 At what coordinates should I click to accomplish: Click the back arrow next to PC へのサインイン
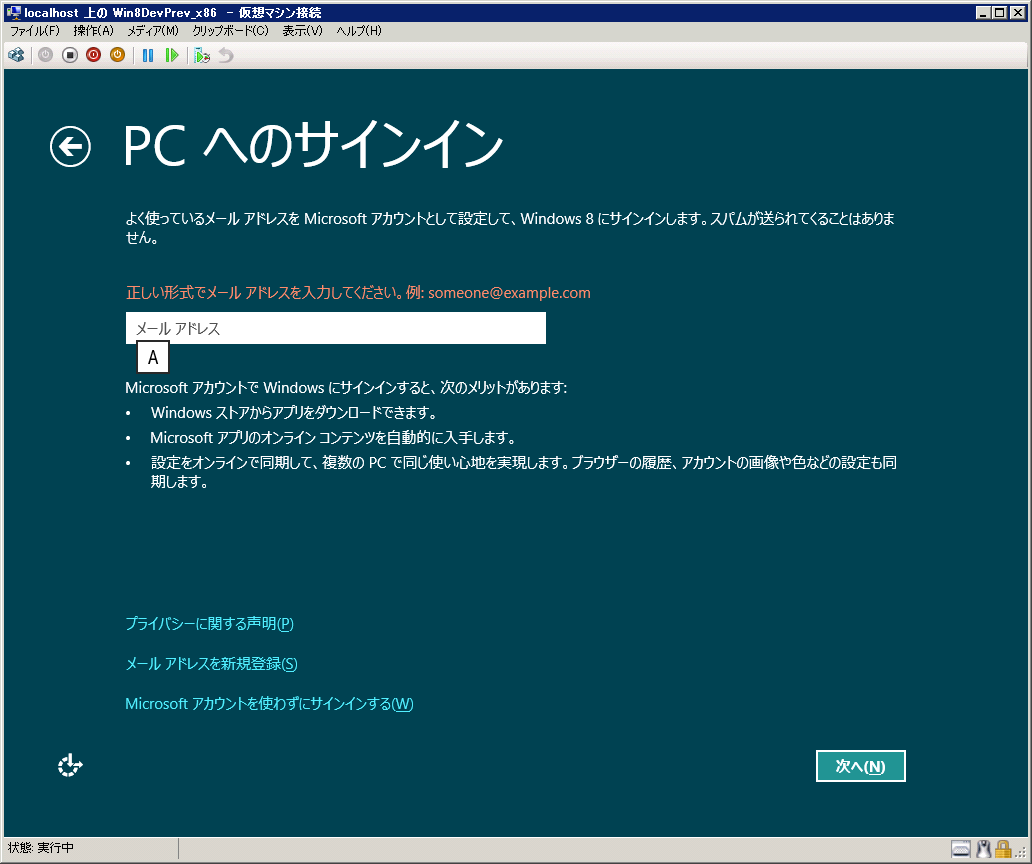70,147
